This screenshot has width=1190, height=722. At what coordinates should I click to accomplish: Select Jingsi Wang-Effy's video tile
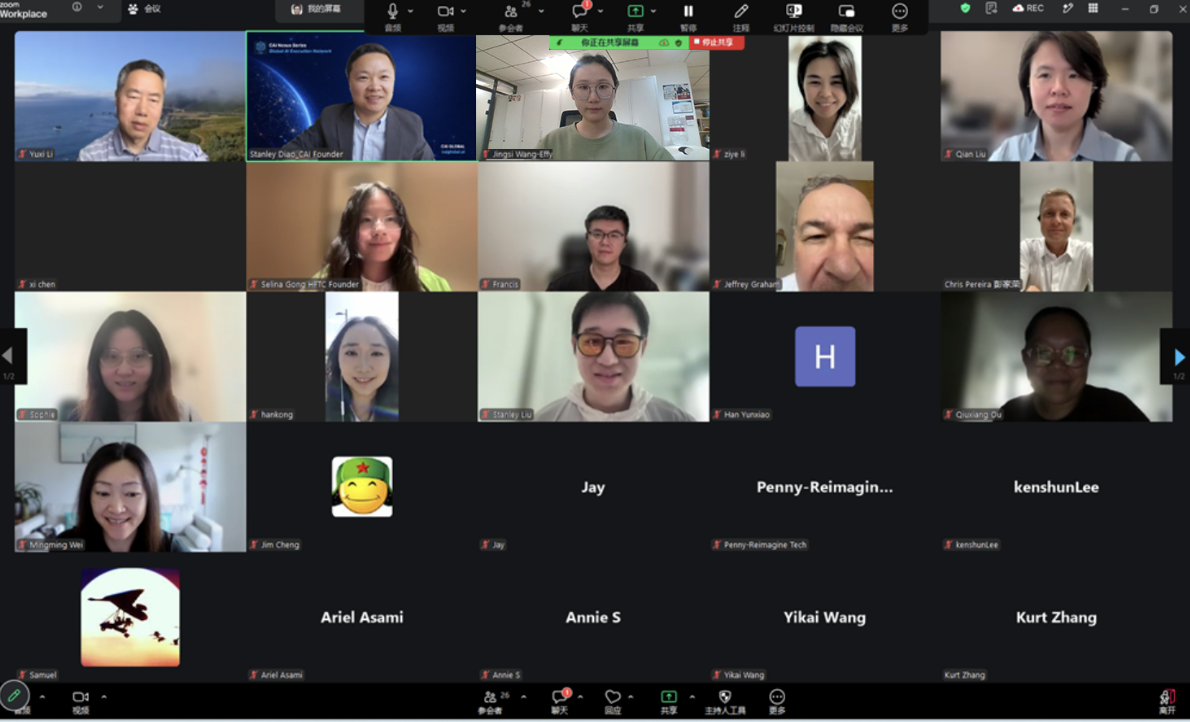(x=593, y=96)
